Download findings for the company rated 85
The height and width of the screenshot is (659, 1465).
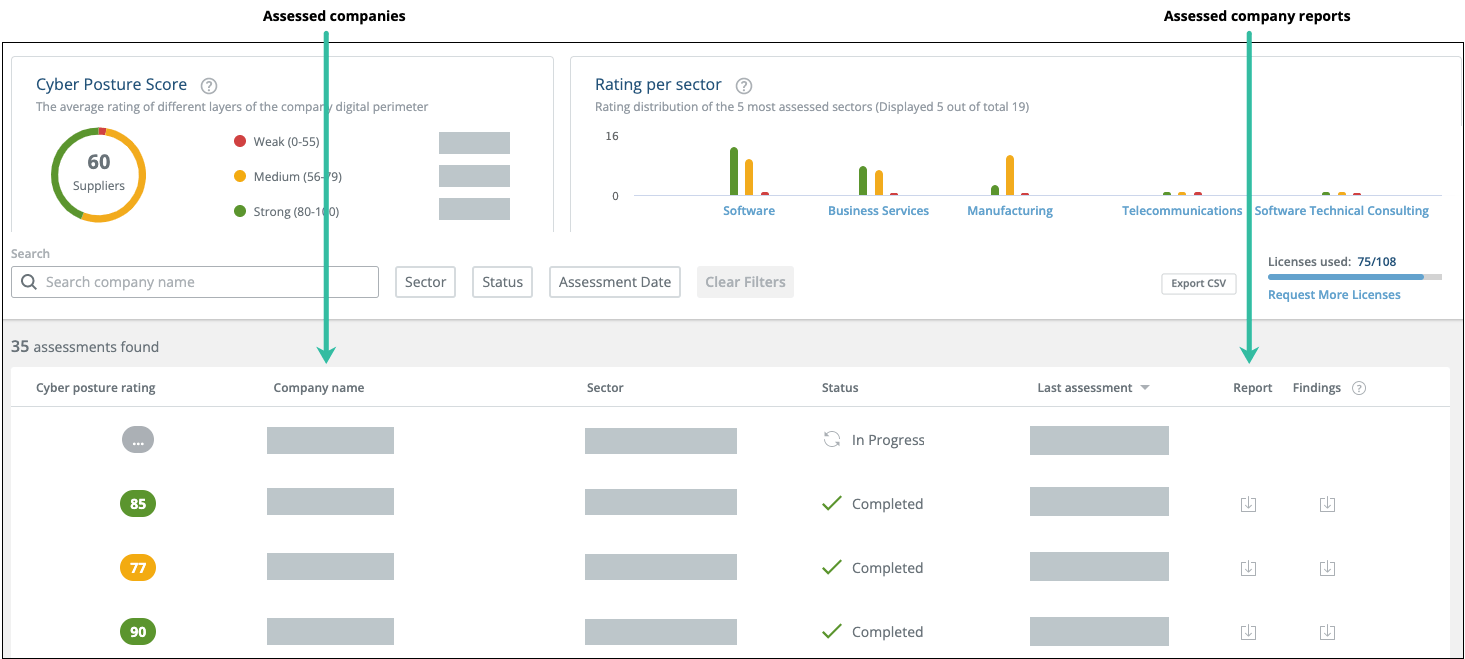pyautogui.click(x=1327, y=504)
